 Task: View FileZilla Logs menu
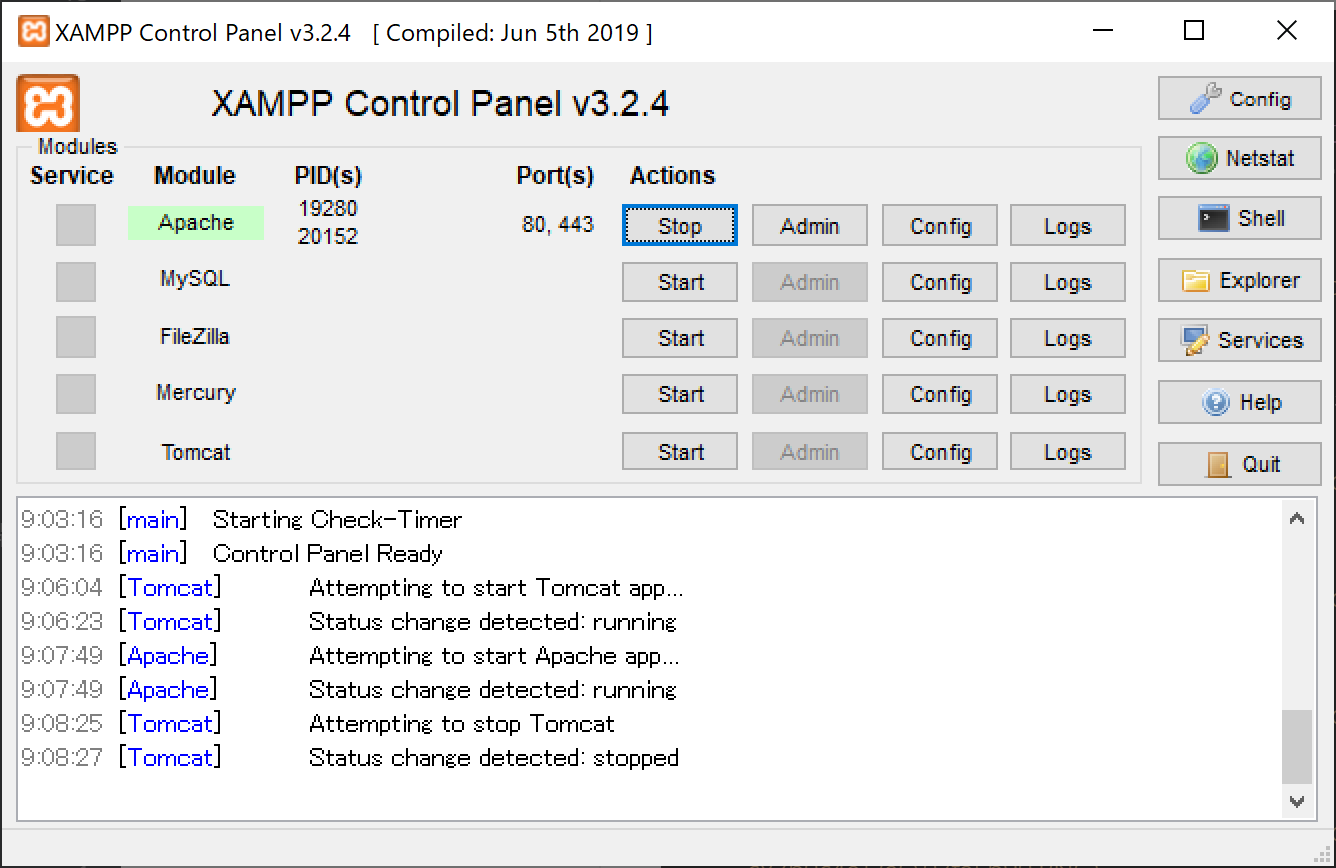tap(1068, 338)
